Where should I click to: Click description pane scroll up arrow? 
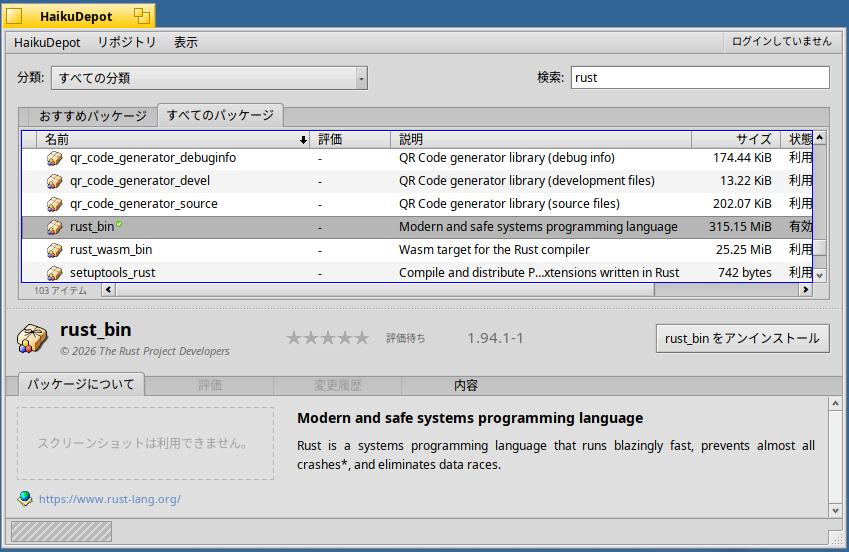(835, 404)
